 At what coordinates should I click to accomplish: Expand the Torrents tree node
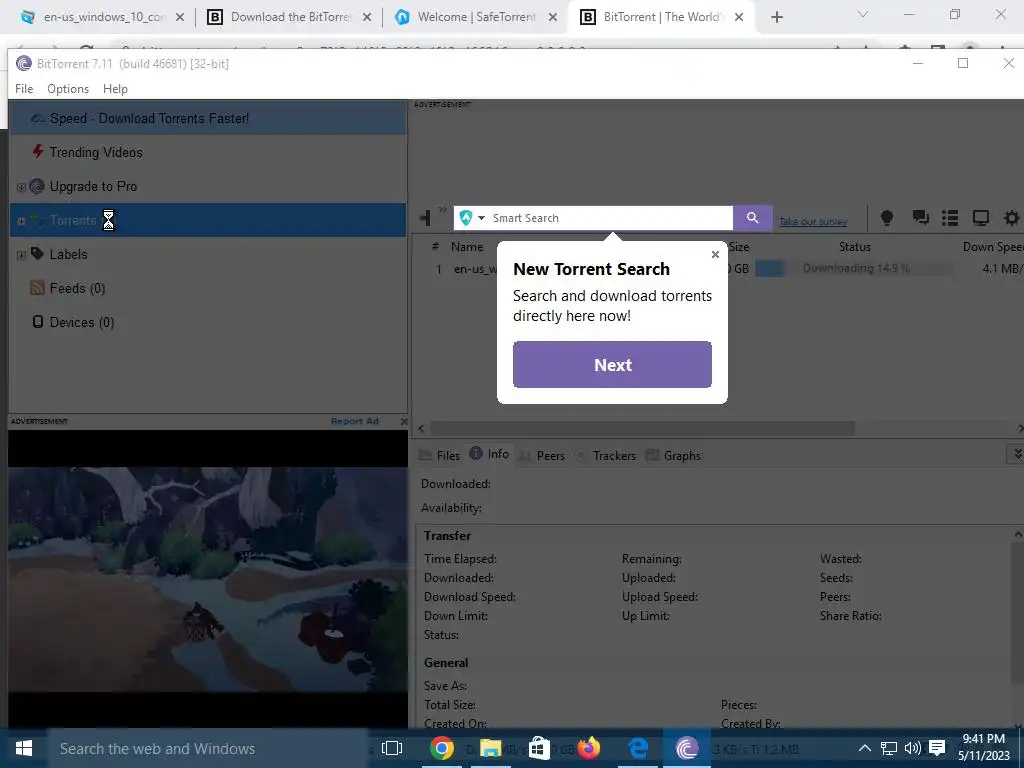(21, 221)
